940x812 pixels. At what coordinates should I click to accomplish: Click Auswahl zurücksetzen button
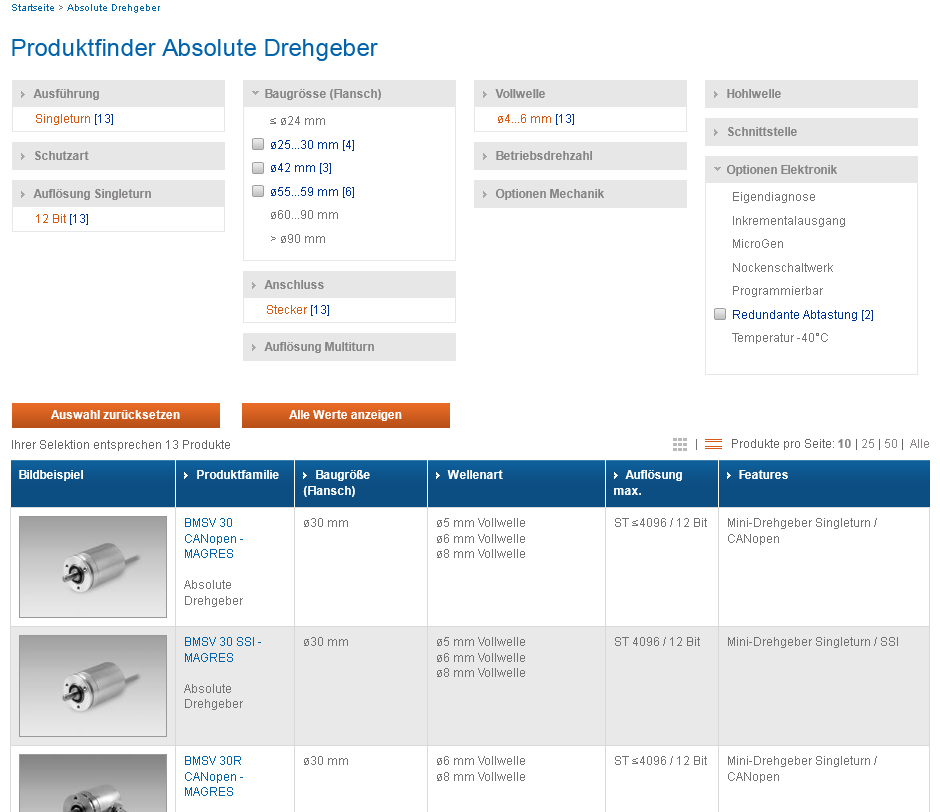click(x=116, y=415)
